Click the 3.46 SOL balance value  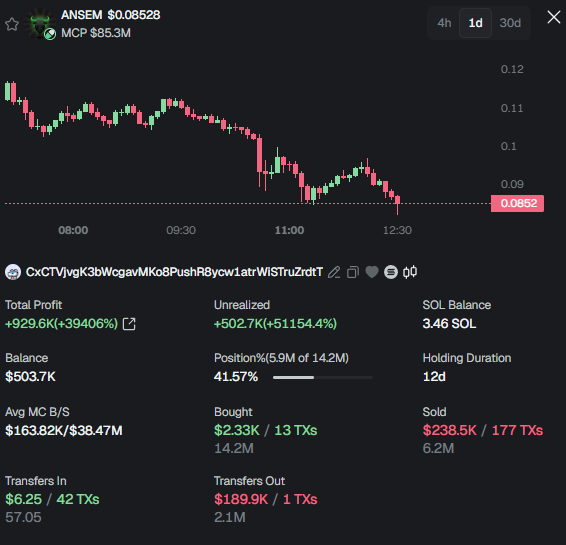[449, 324]
